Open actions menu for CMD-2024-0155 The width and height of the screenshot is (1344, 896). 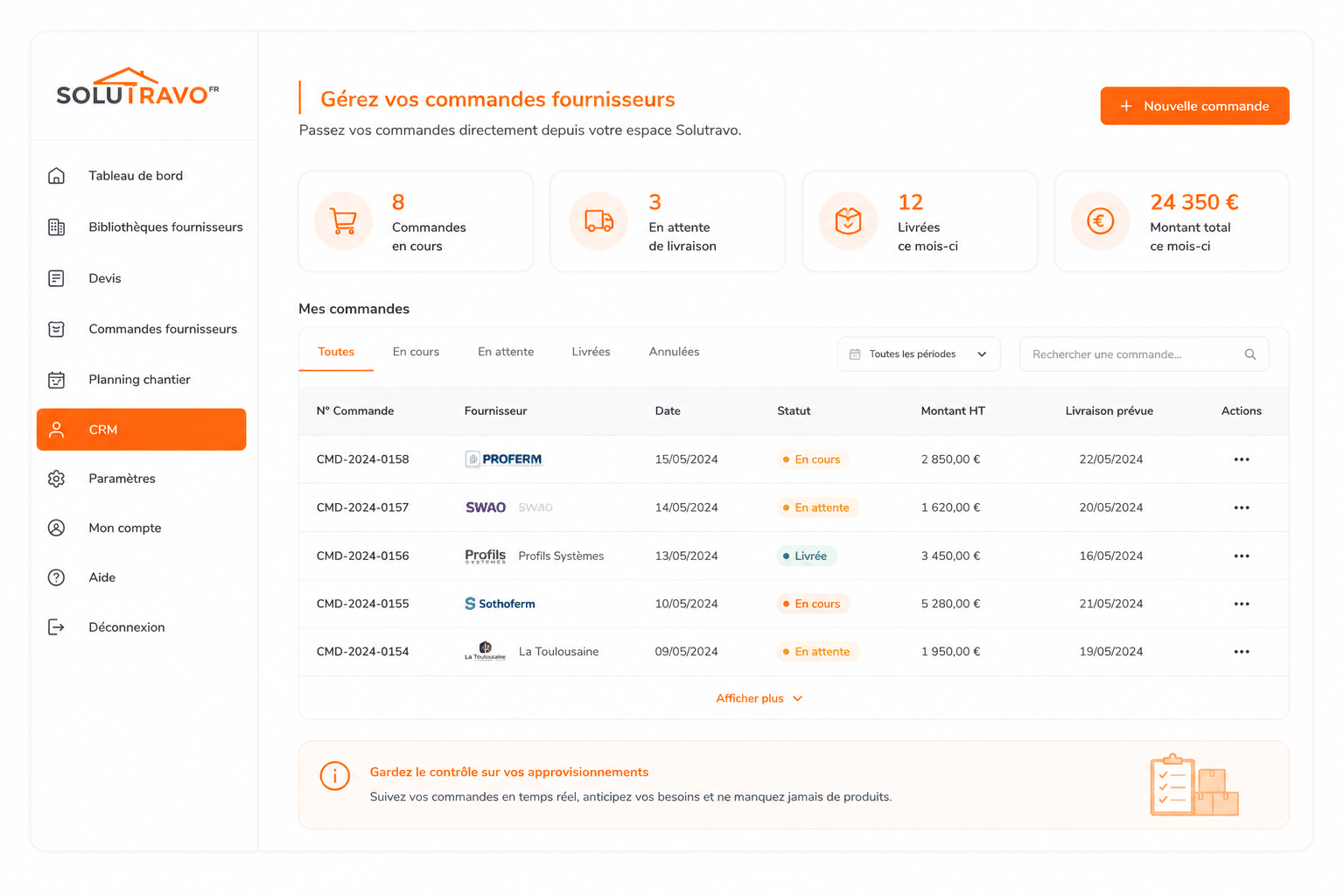pyautogui.click(x=1242, y=604)
